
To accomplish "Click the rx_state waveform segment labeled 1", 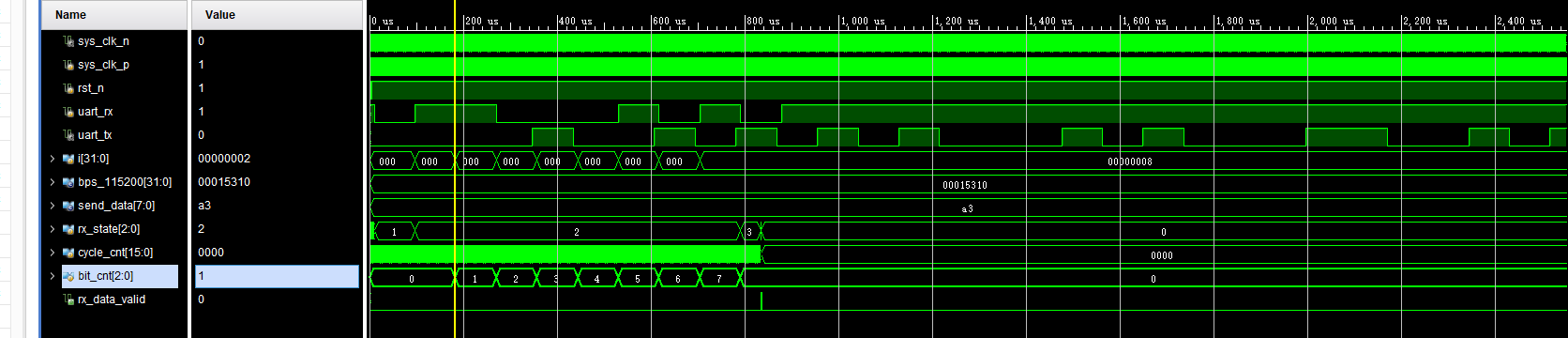I will tap(394, 231).
